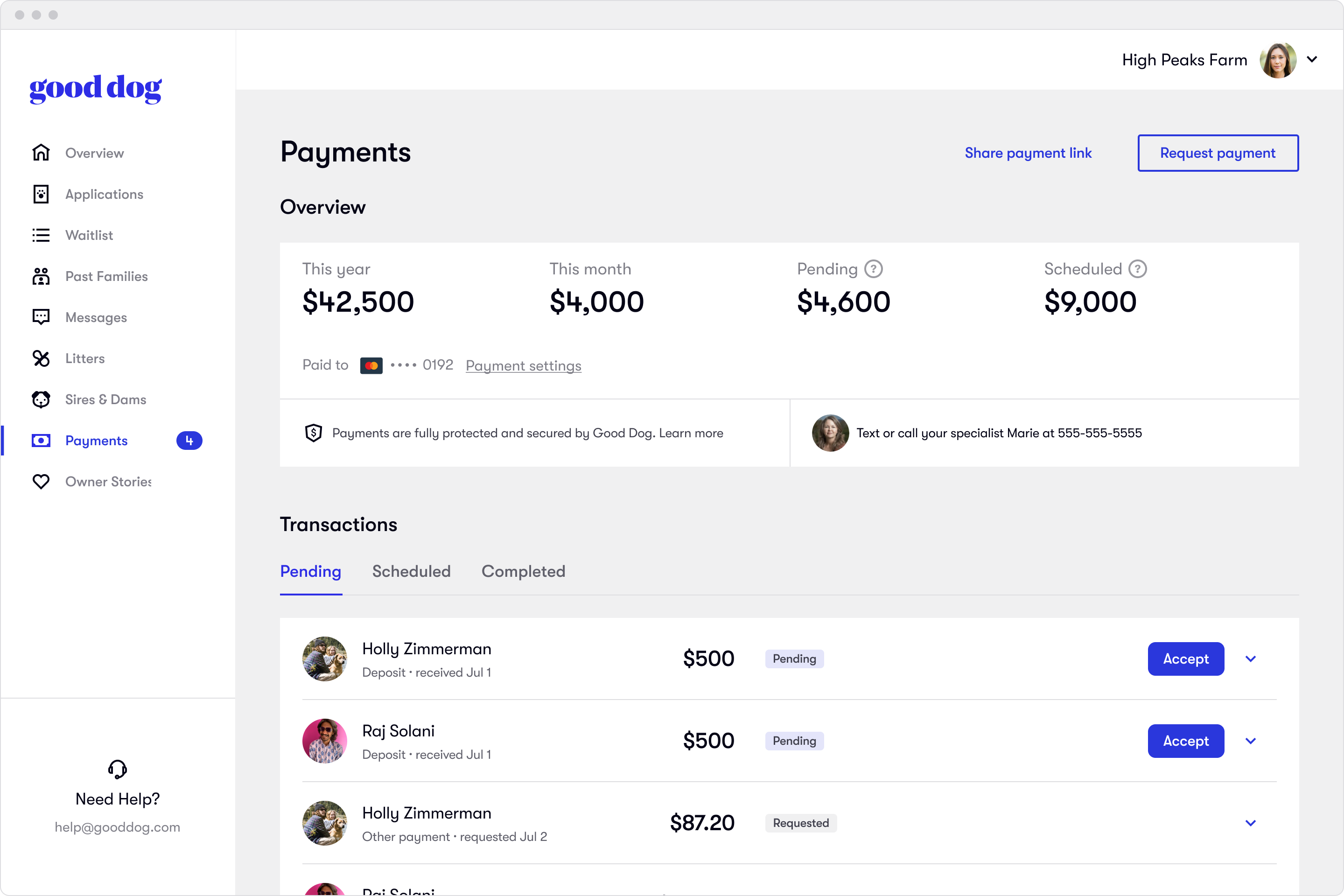Click the Pending help question mark icon
This screenshot has height=896, width=1344.
tap(873, 269)
